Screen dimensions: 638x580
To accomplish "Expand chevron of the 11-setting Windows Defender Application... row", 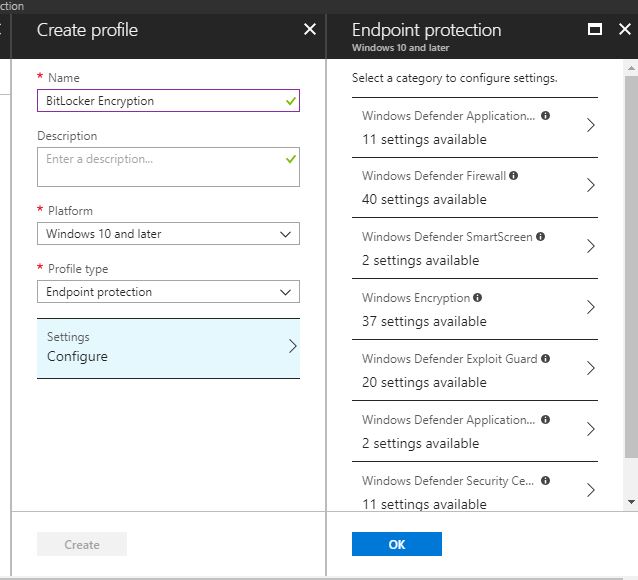I will [x=590, y=125].
